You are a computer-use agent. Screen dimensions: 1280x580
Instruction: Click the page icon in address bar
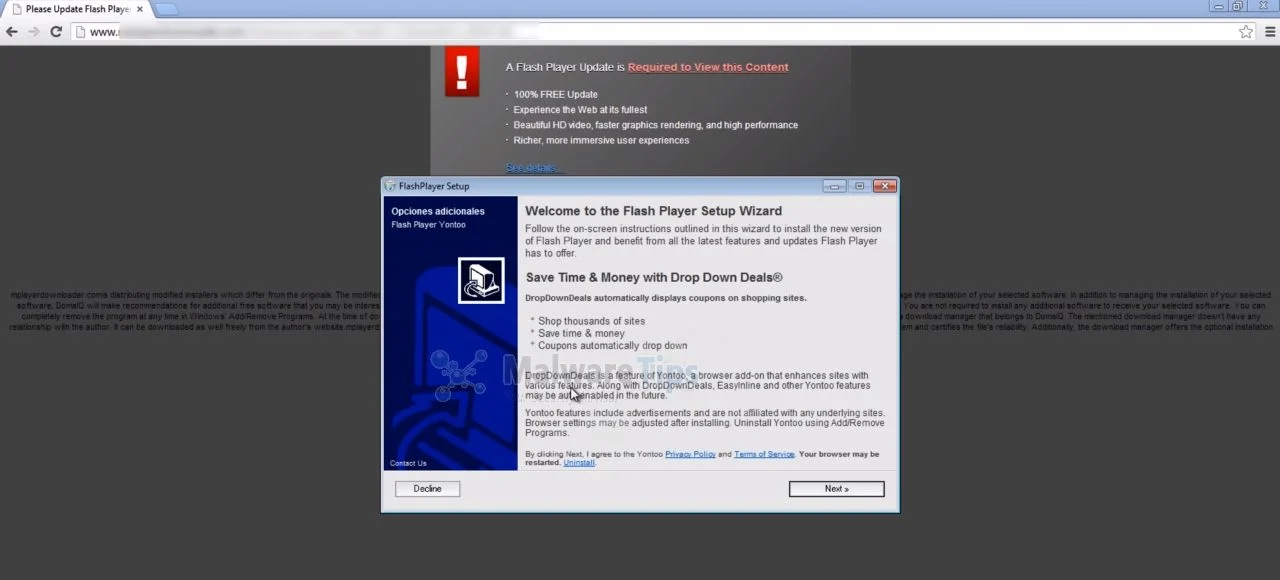click(79, 32)
